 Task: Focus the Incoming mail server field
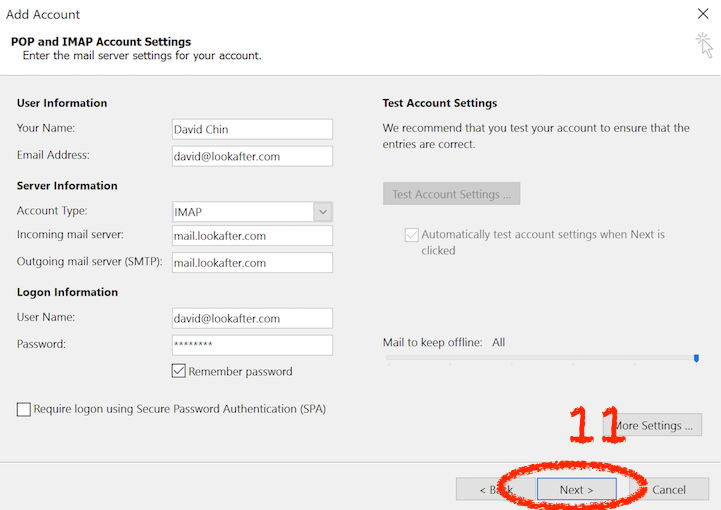coord(252,236)
